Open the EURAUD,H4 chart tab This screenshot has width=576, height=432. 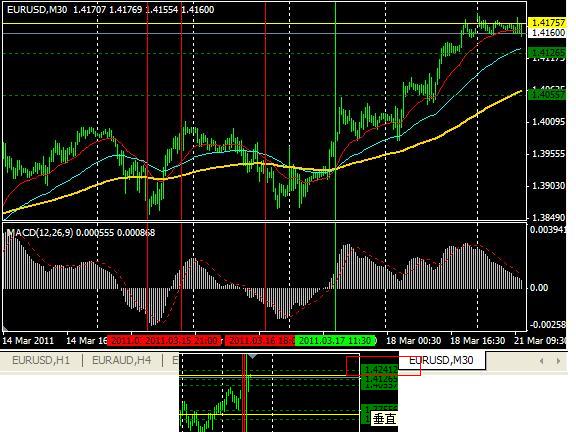(122, 360)
